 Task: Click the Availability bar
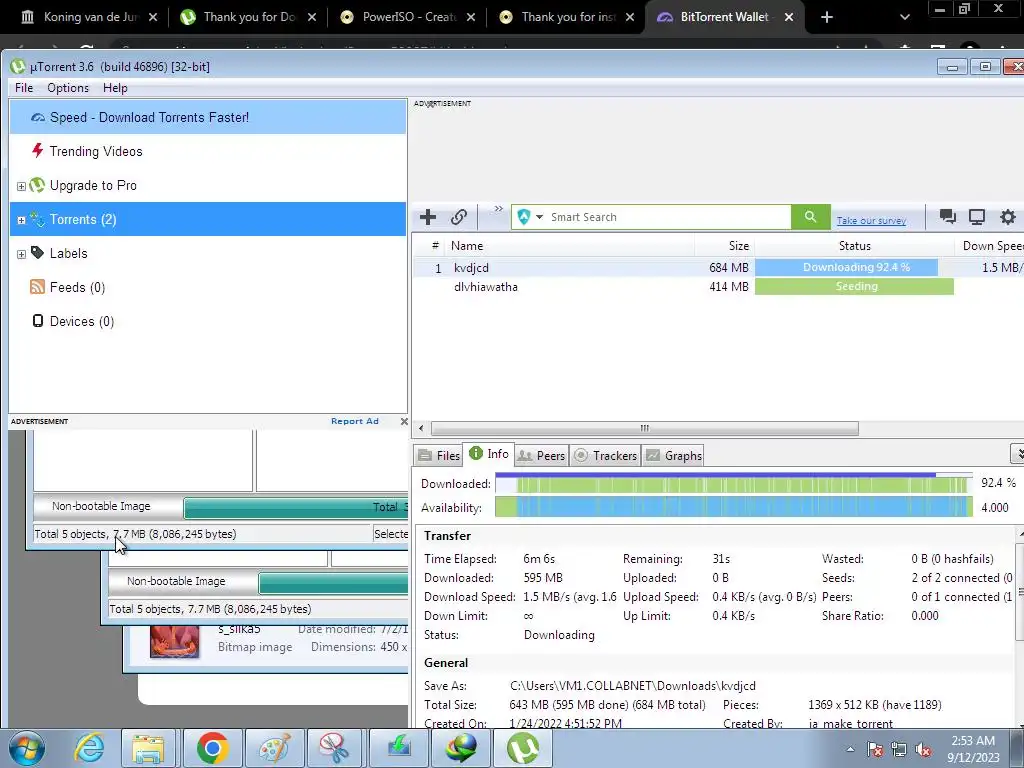pos(734,507)
